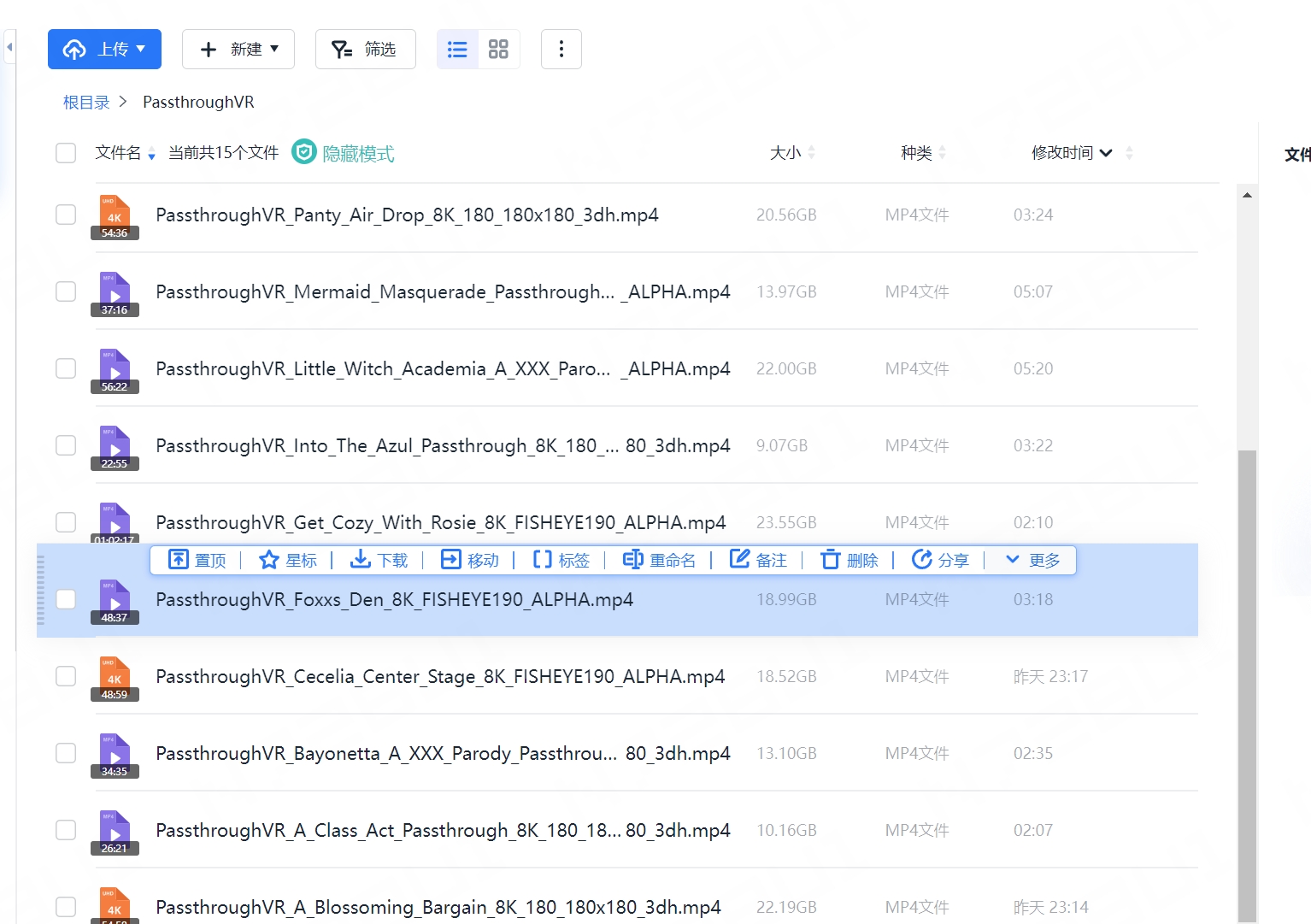Click the move (移动) icon
This screenshot has width=1311, height=924.
[450, 560]
